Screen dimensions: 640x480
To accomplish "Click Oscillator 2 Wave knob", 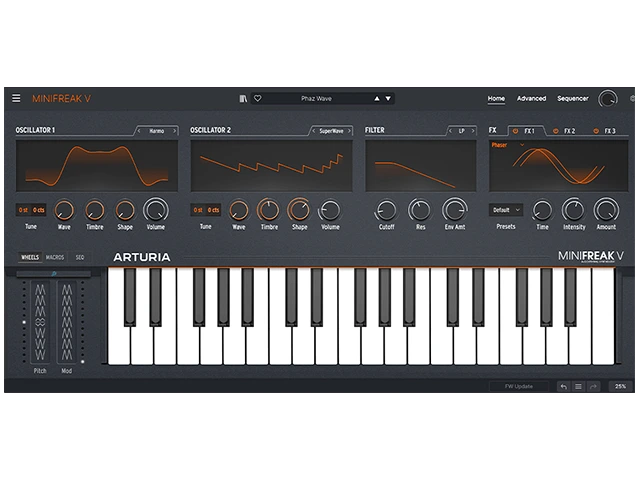I will coord(239,210).
